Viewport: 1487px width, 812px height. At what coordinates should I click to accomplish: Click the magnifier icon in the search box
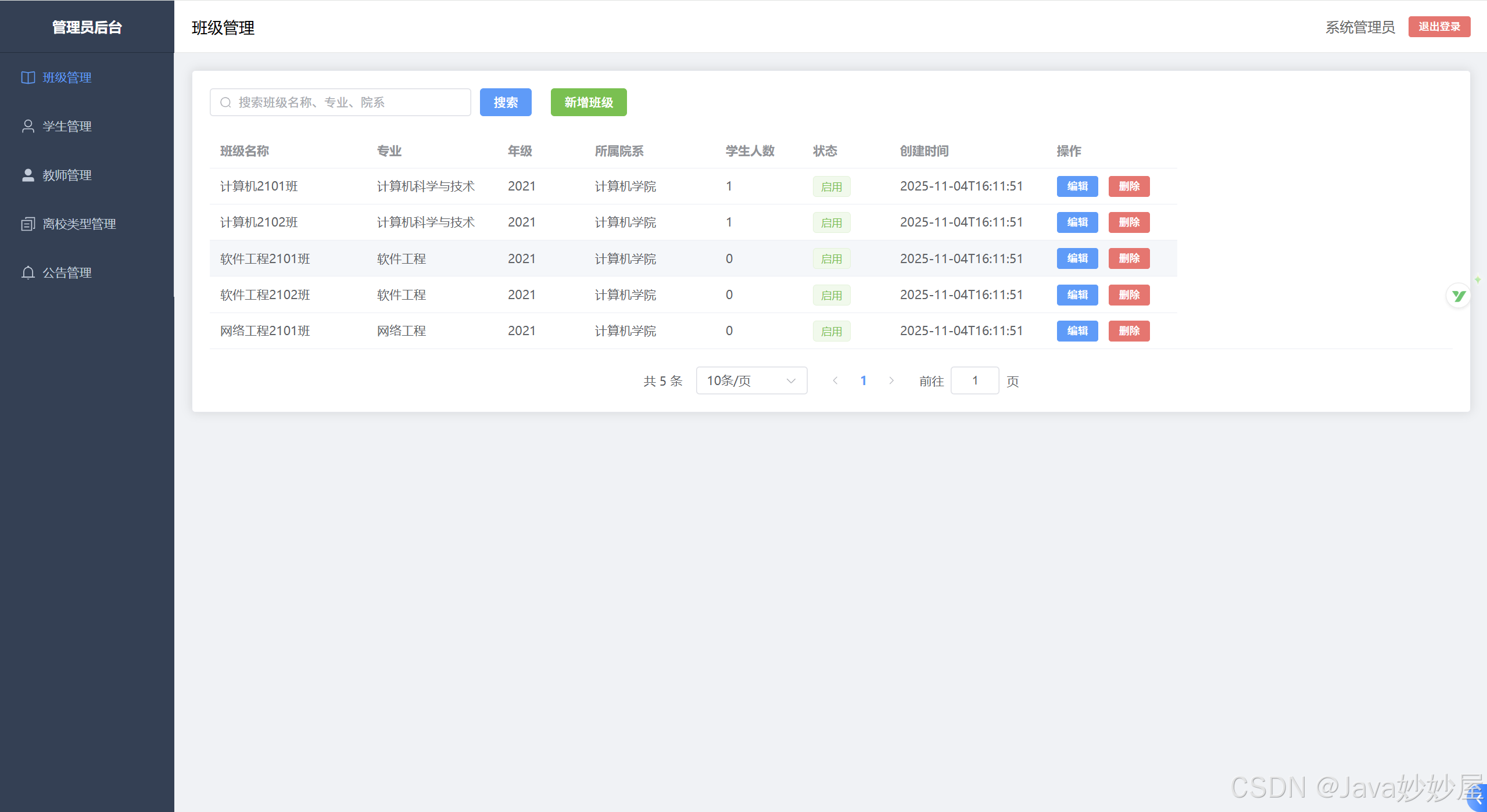(x=225, y=103)
